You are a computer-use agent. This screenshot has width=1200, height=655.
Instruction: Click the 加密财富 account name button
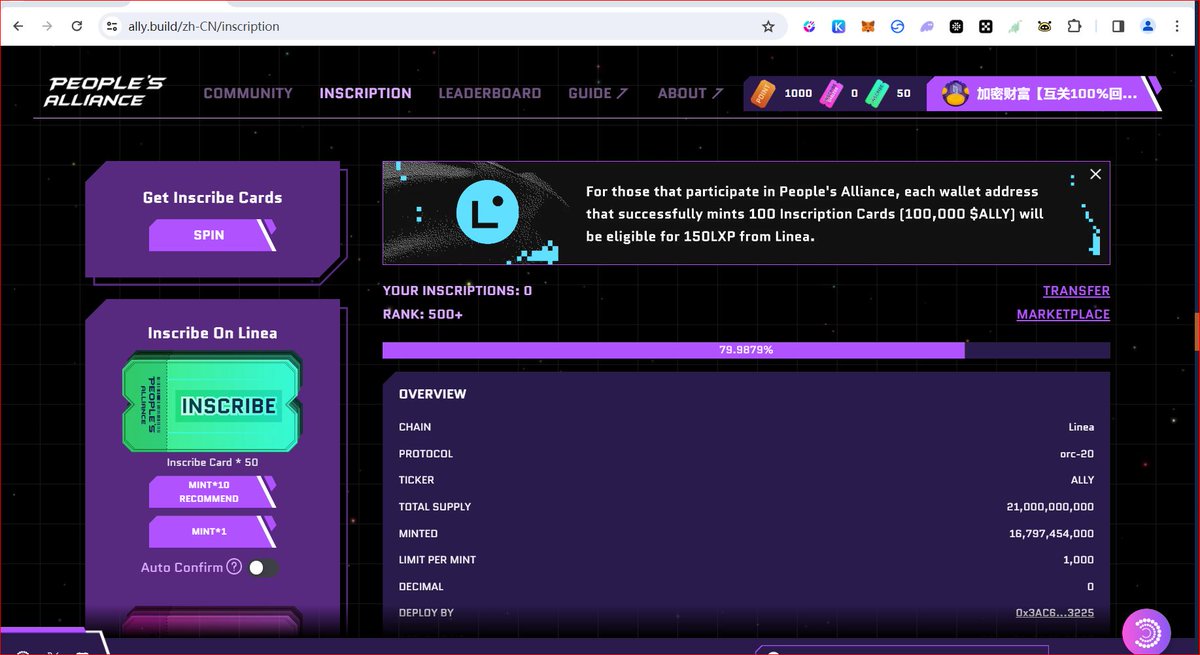point(1056,94)
